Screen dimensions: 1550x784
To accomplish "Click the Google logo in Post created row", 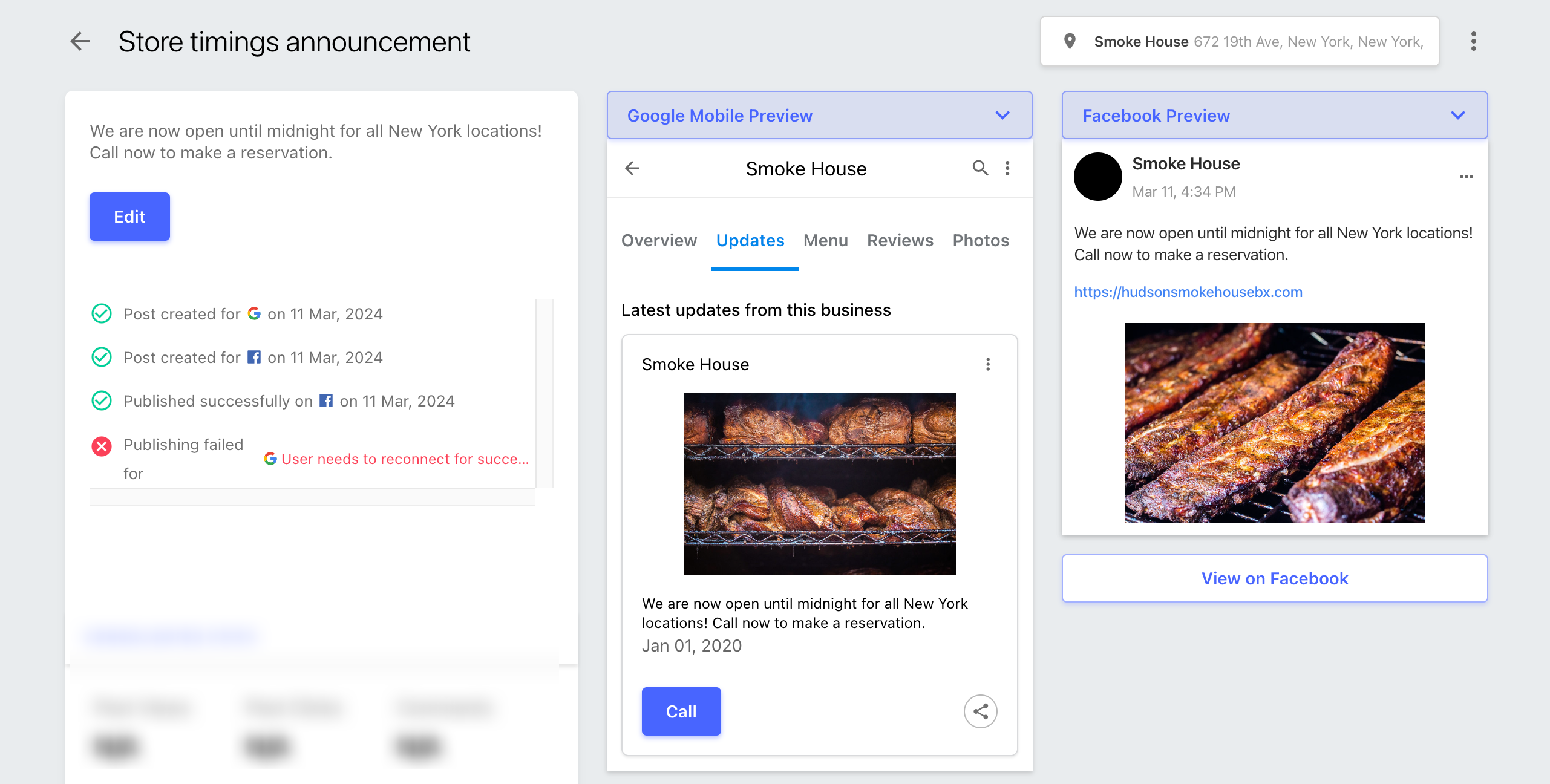I will tap(254, 313).
